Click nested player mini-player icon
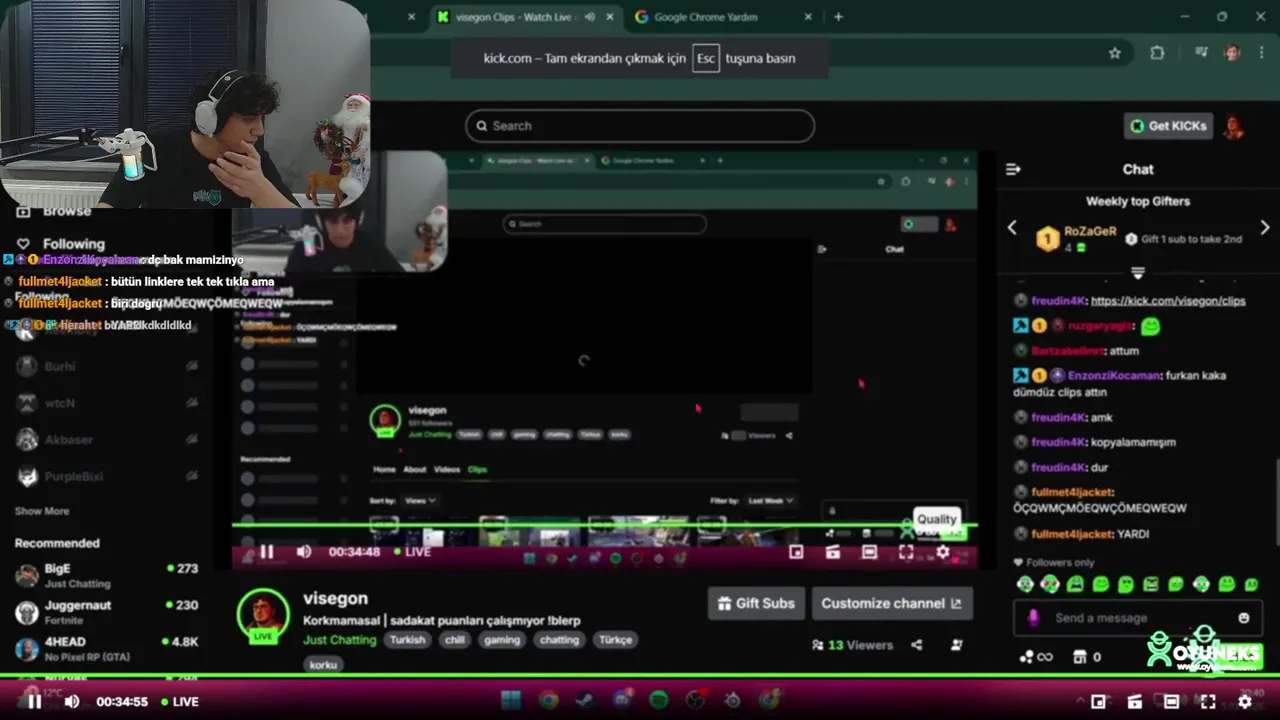This screenshot has height=720, width=1280. point(796,552)
